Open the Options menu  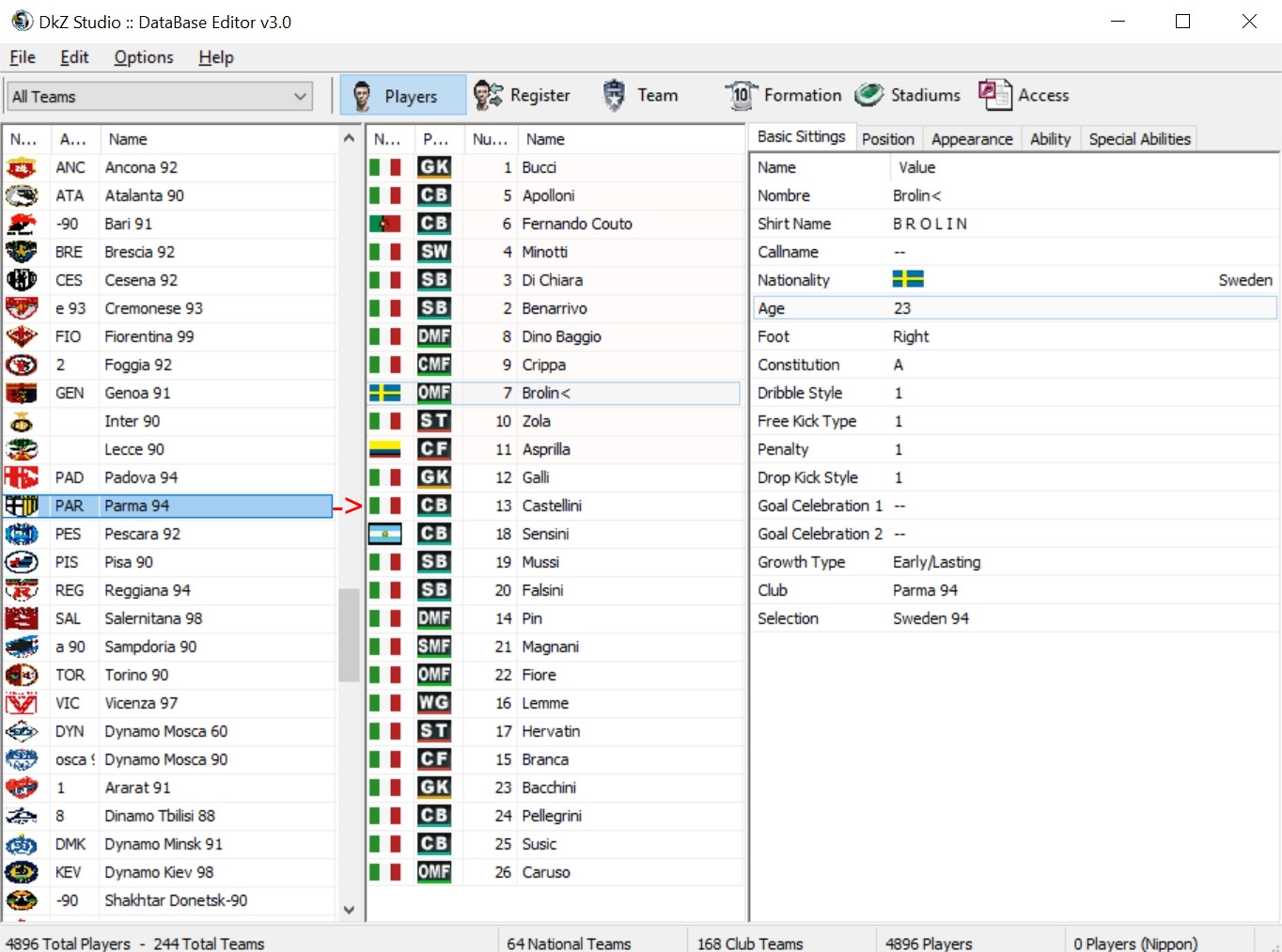[x=144, y=57]
